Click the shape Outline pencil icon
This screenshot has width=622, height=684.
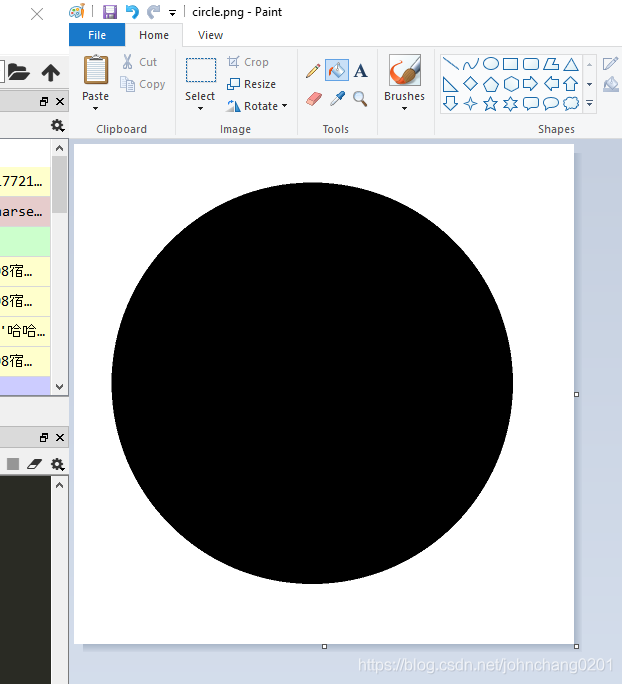coord(611,64)
